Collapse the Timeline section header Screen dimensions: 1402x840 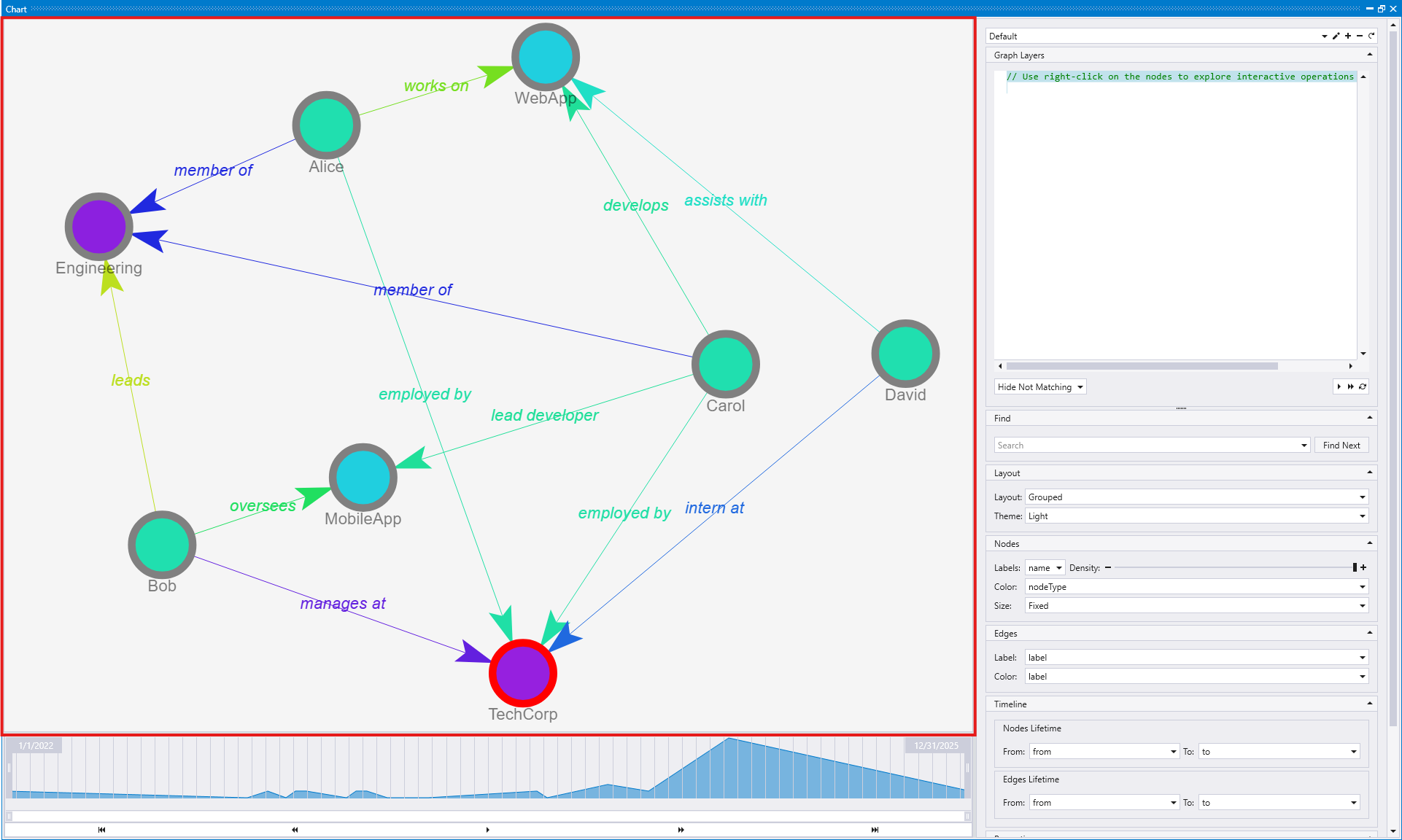[x=1369, y=704]
